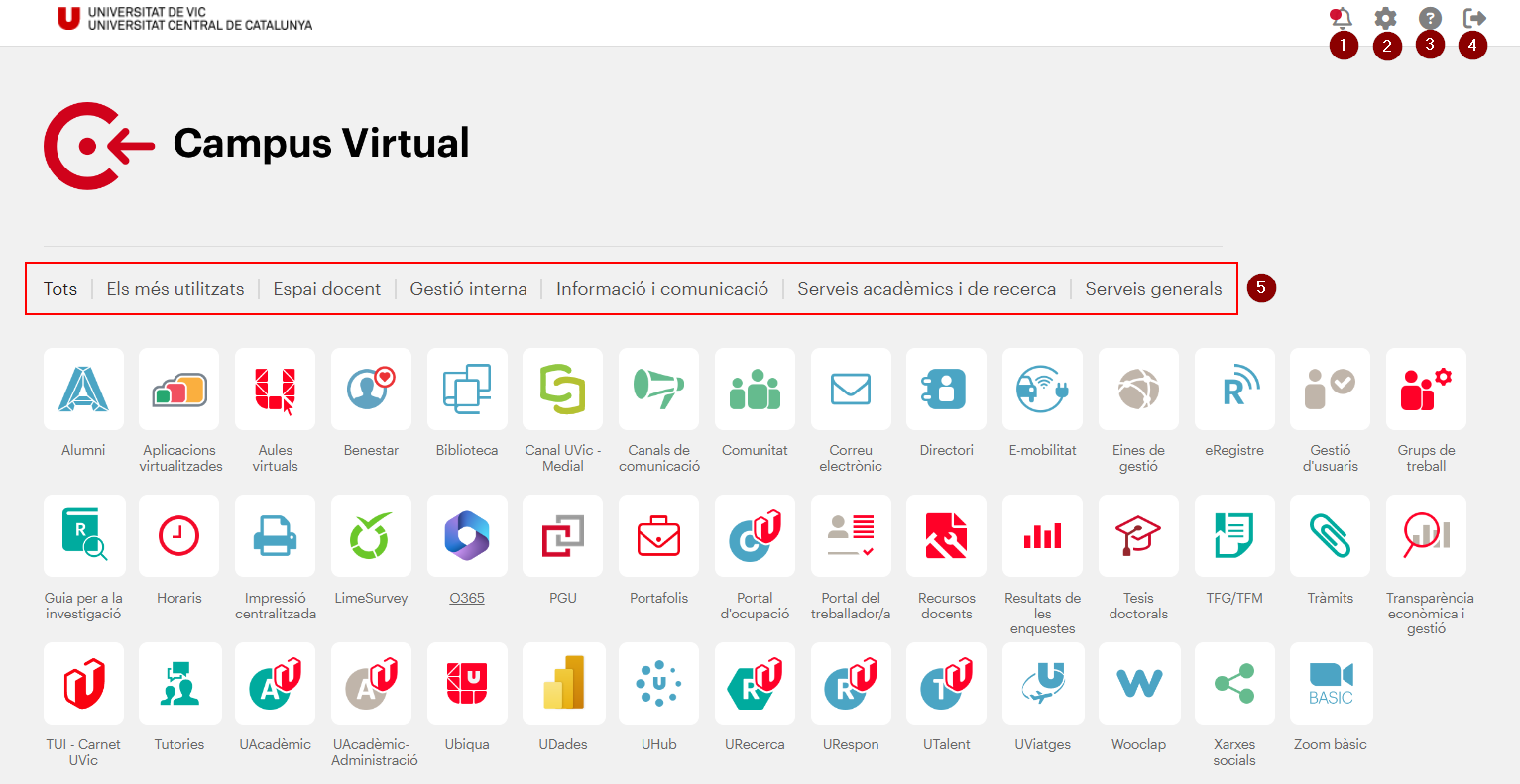The image size is (1520, 784).
Task: Open the O365 icon
Action: coord(467,536)
